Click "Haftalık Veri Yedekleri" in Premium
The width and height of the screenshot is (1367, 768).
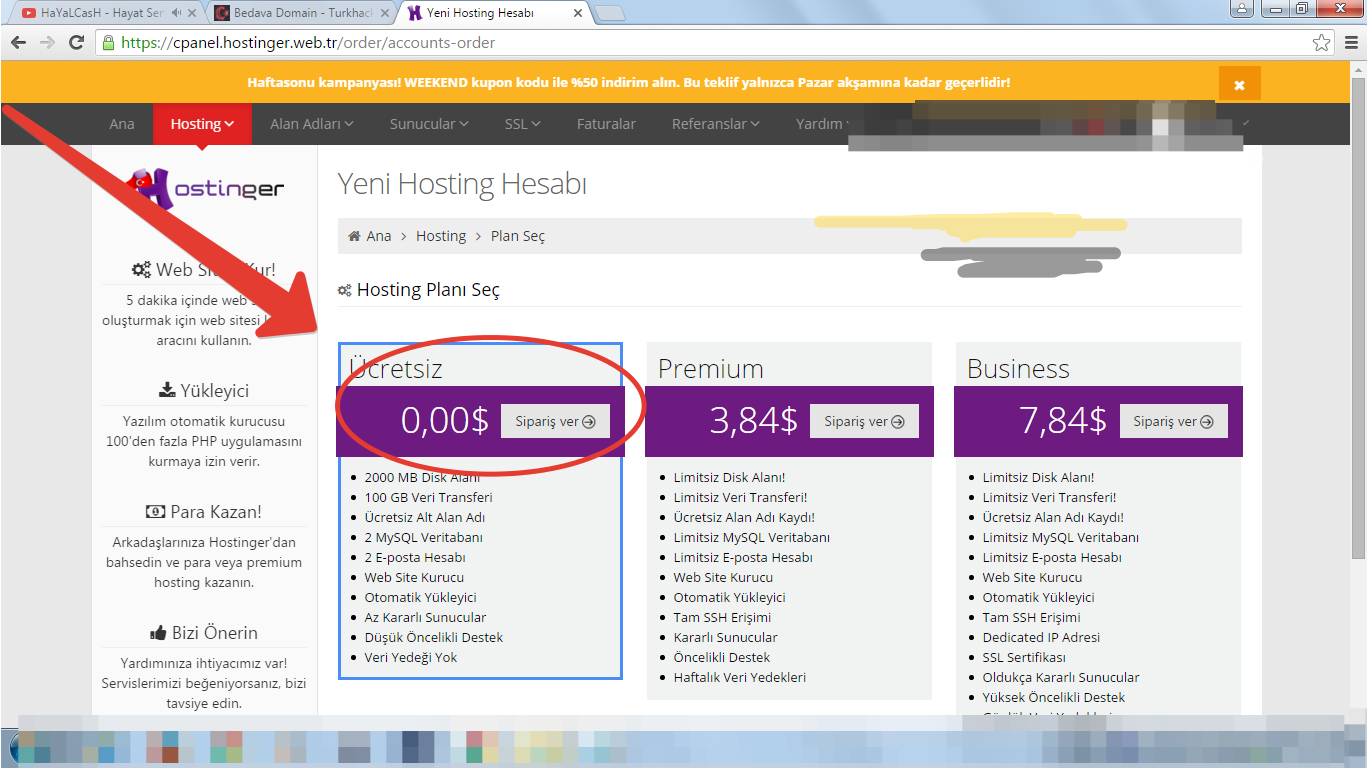(x=740, y=677)
